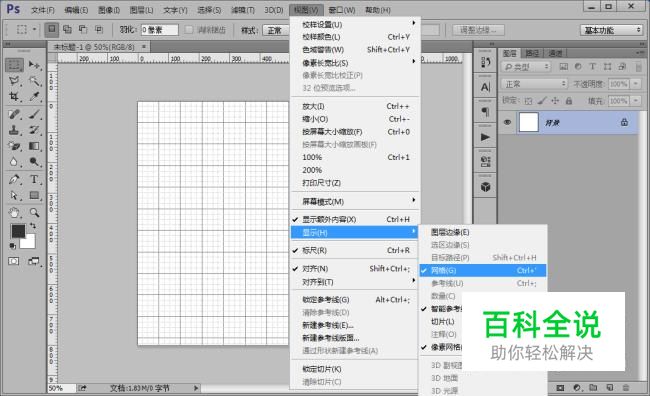Toggle the checked 显示额外内容(X) extras option

pyautogui.click(x=354, y=219)
